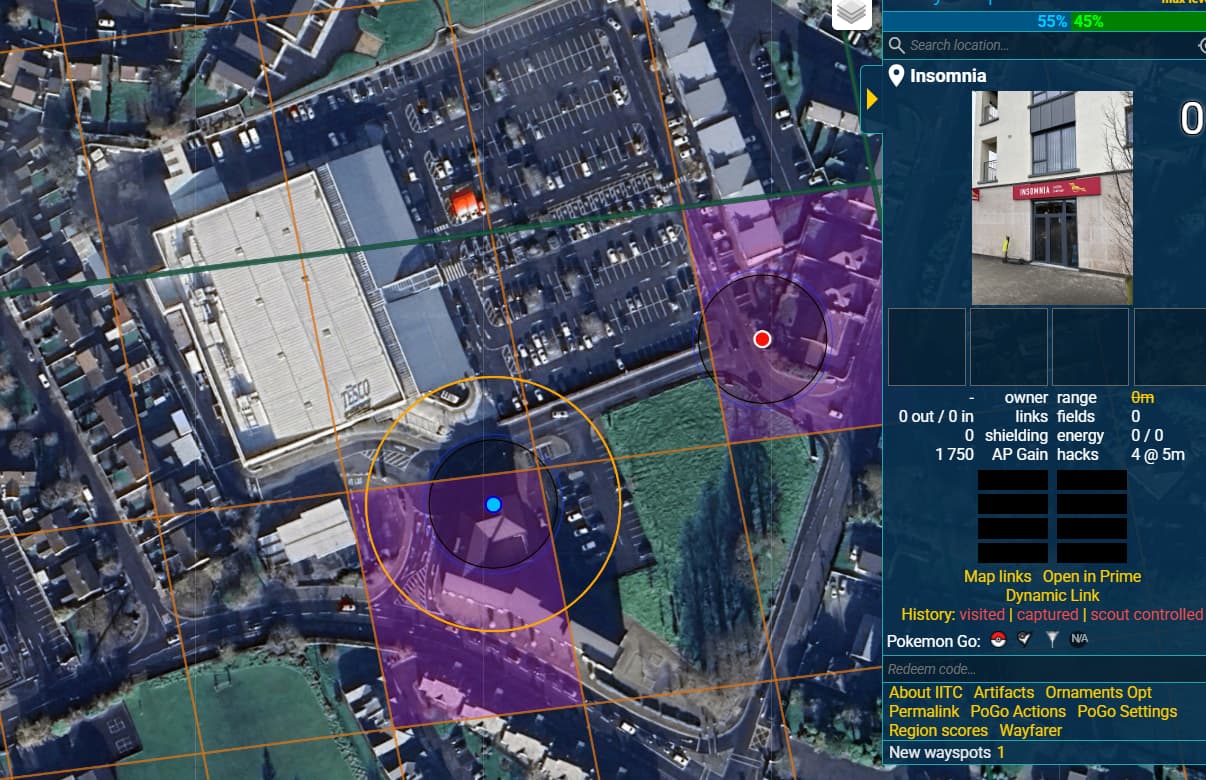
Task: Open Region scores
Action: [x=938, y=730]
